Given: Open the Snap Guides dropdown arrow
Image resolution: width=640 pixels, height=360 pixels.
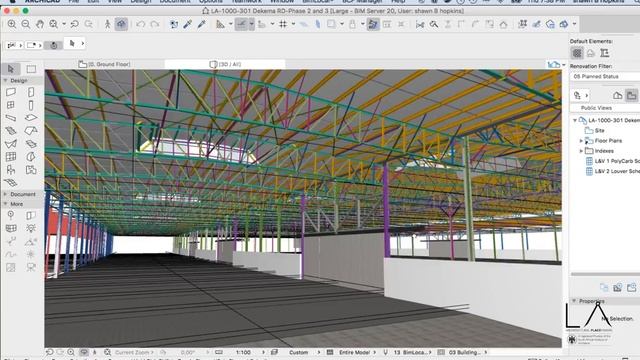Looking at the screenshot, I should (x=251, y=24).
